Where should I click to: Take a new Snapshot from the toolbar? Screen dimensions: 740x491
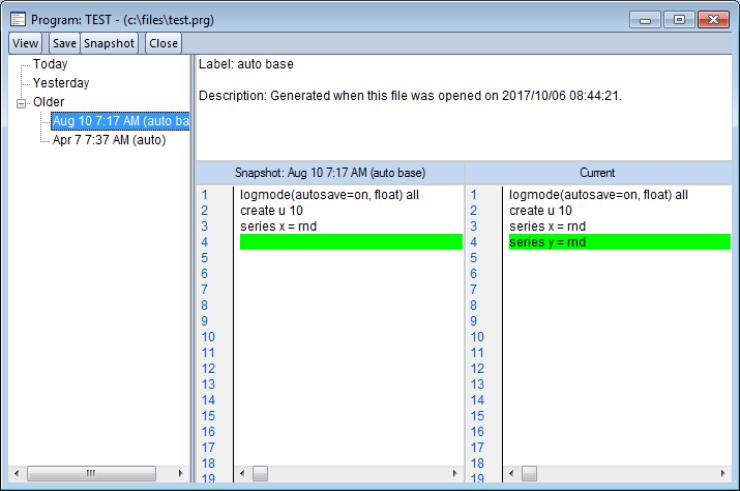pyautogui.click(x=110, y=44)
